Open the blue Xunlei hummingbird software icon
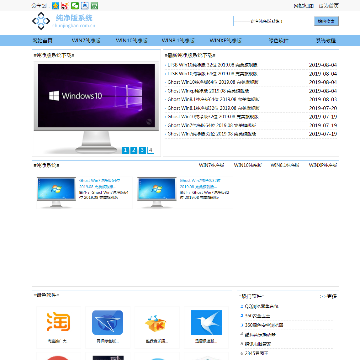This screenshot has height=360, width=360. (x=206, y=322)
